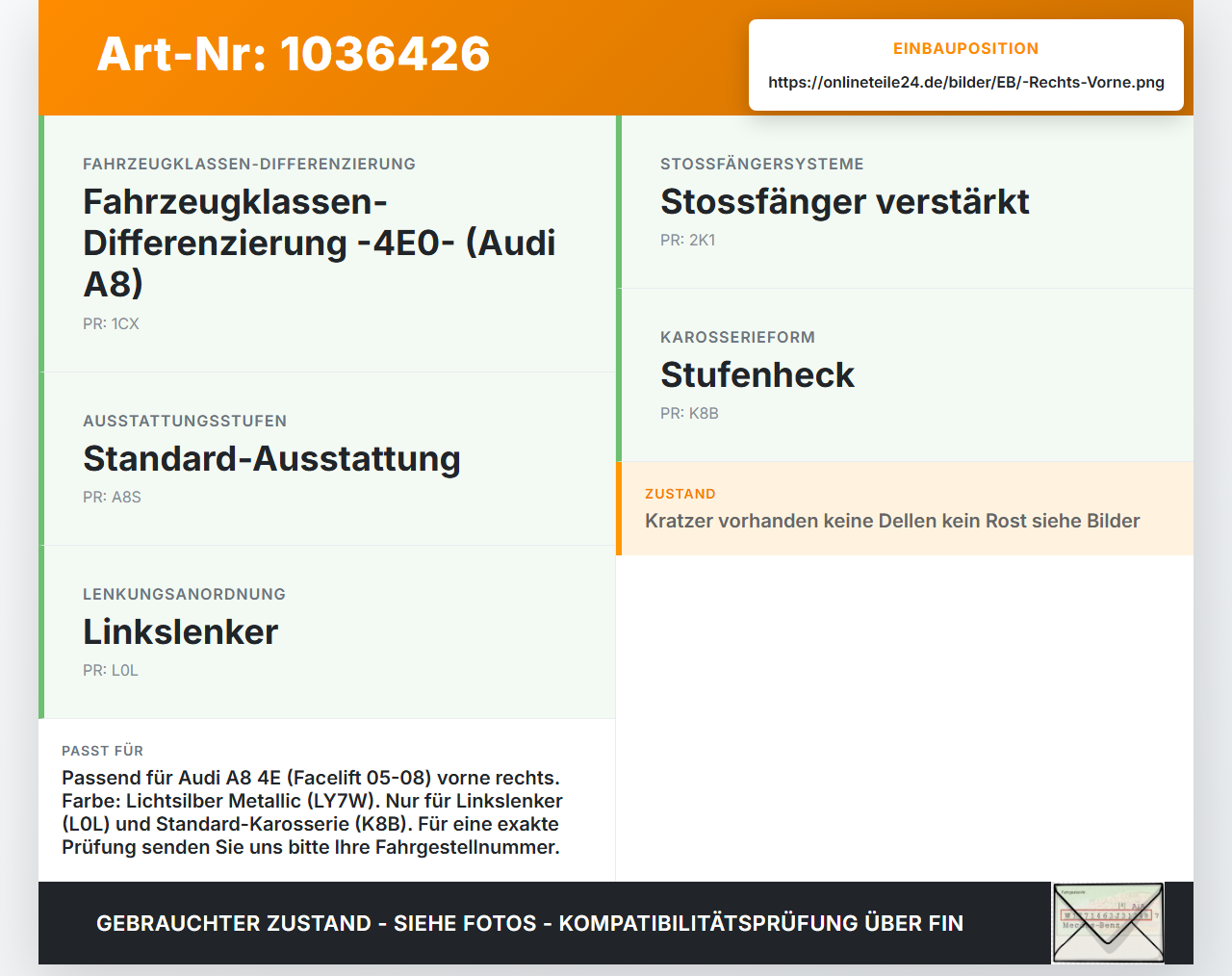Open the Rechts-Vorne.png image URL
1232x976 pixels.
tap(966, 82)
